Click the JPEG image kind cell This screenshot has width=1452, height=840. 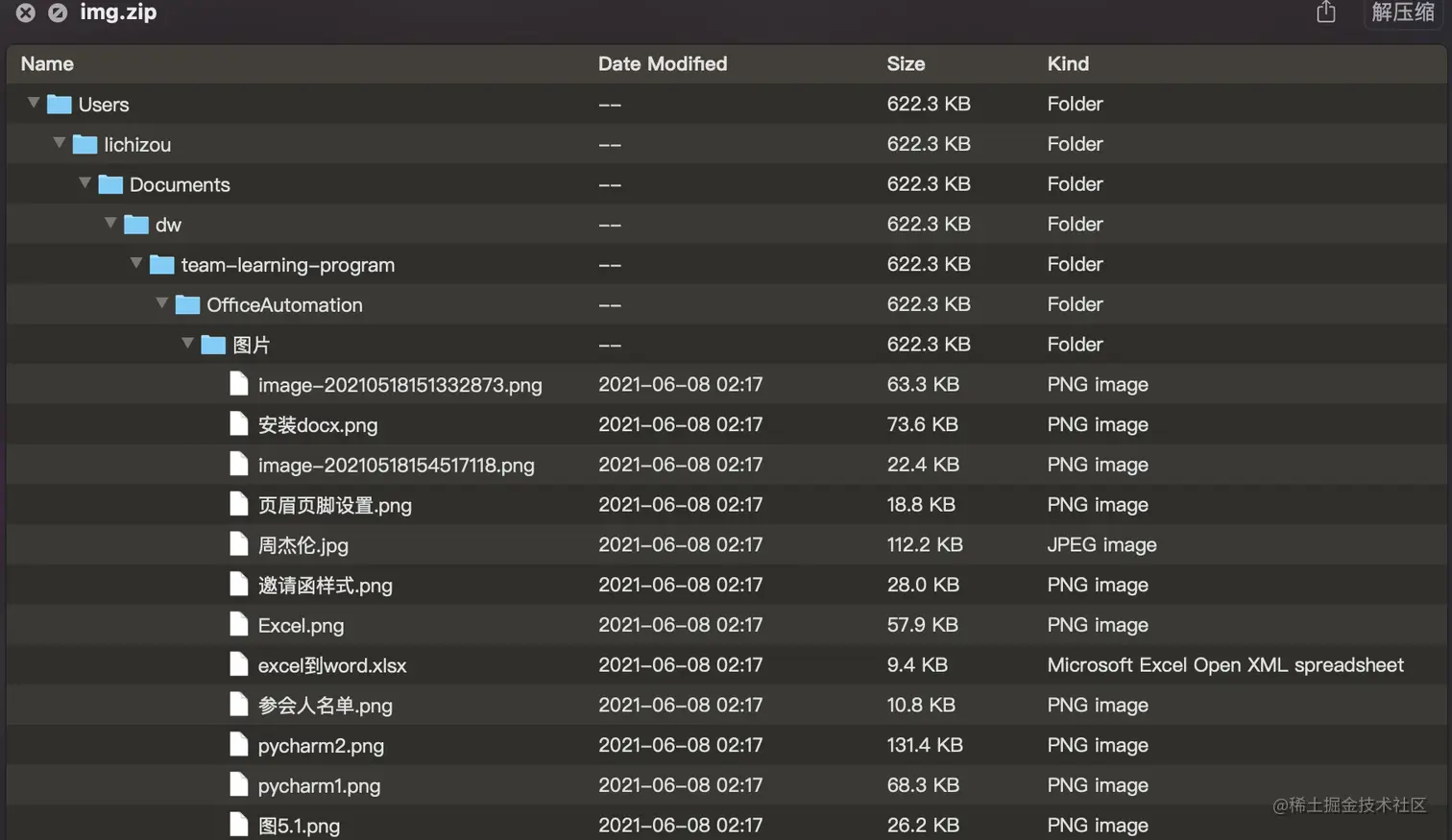point(1101,544)
